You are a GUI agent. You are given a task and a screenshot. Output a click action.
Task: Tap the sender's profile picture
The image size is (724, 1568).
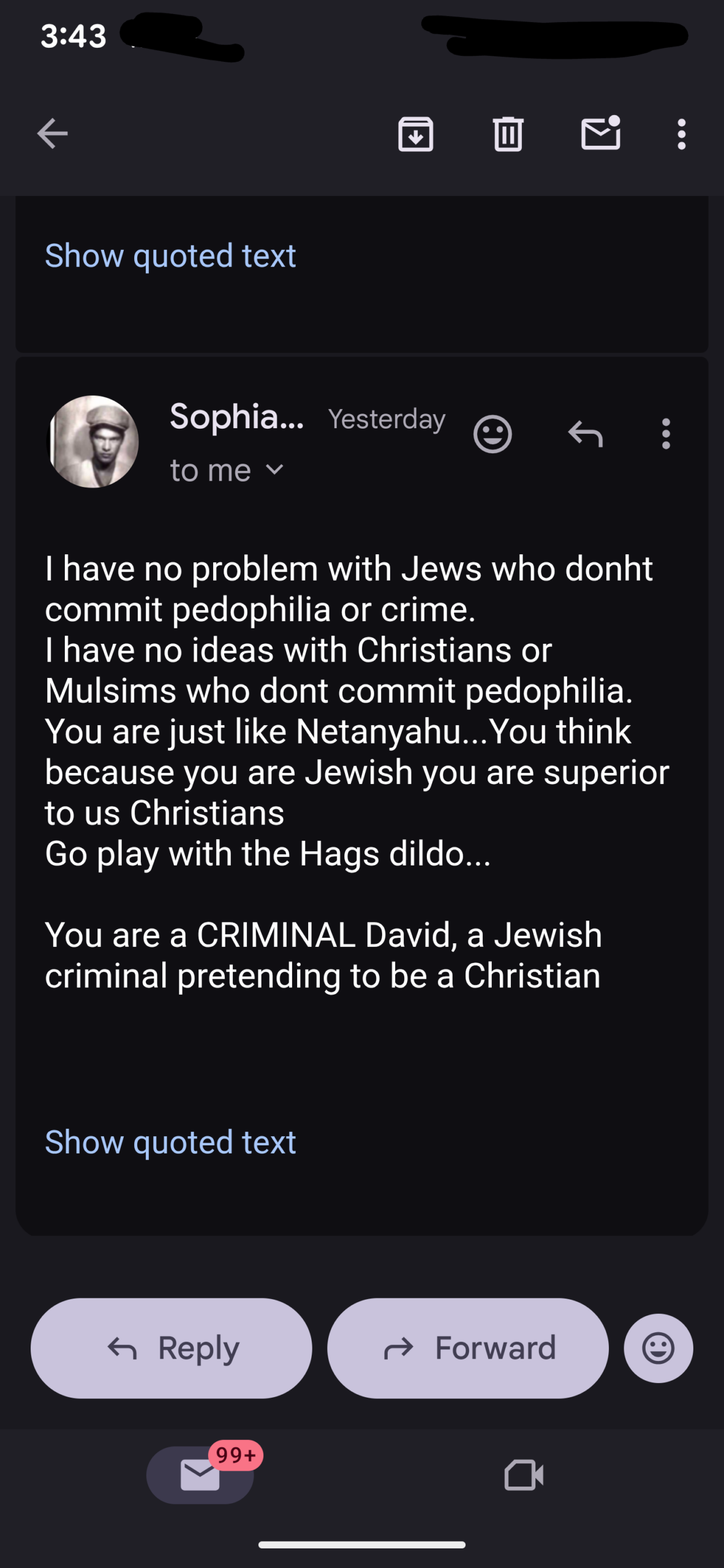(93, 442)
